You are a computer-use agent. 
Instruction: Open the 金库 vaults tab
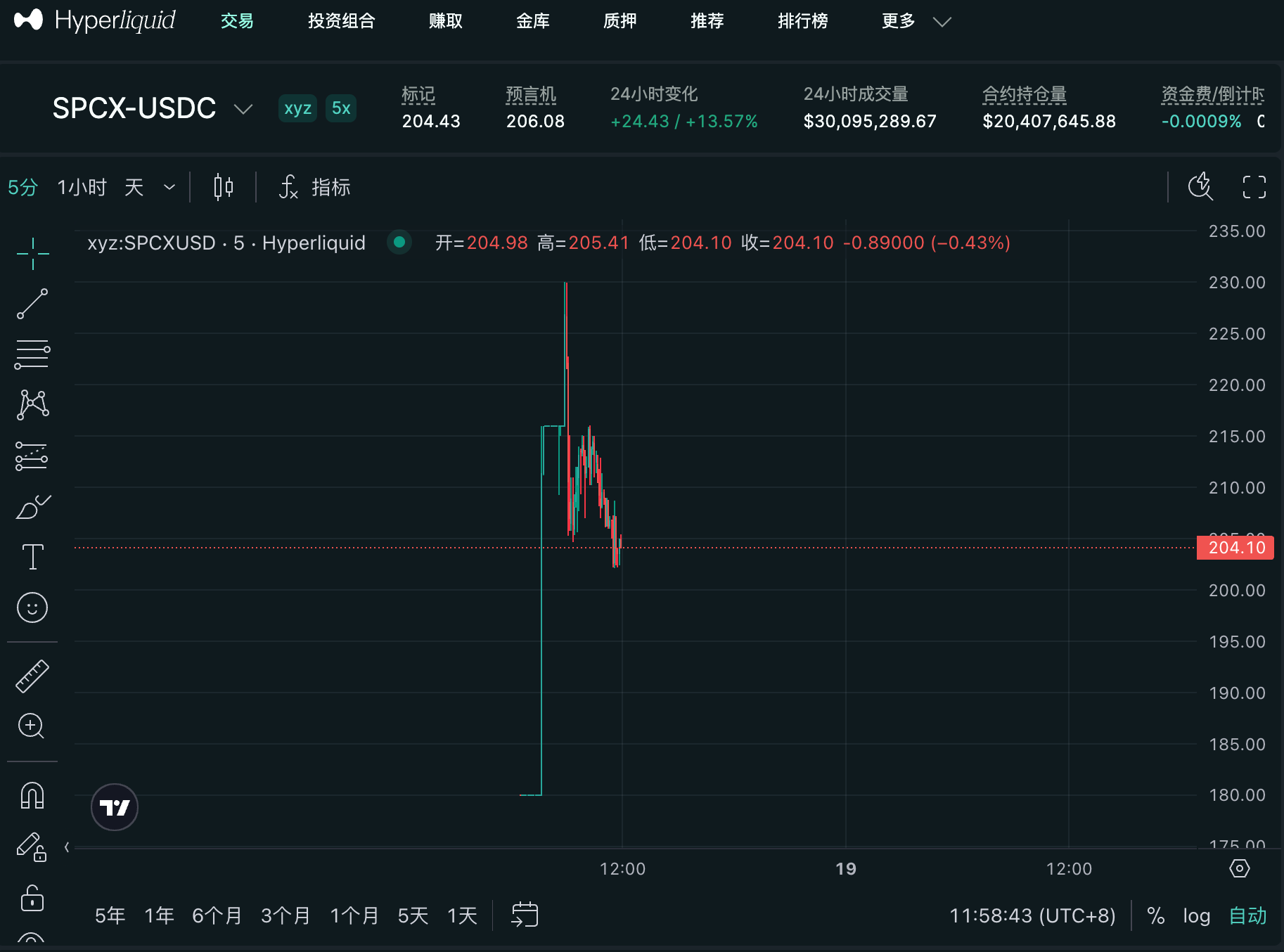tap(532, 21)
